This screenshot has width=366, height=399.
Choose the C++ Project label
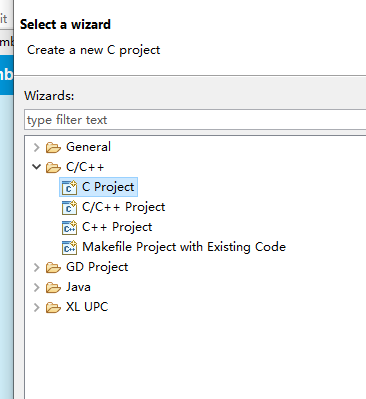pos(117,227)
